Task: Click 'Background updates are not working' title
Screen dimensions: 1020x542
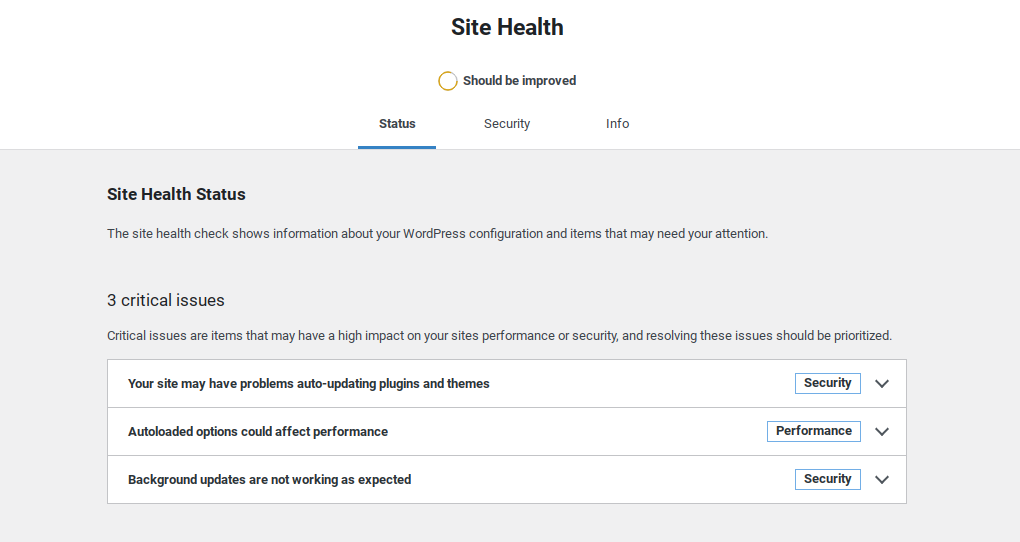Action: tap(269, 480)
